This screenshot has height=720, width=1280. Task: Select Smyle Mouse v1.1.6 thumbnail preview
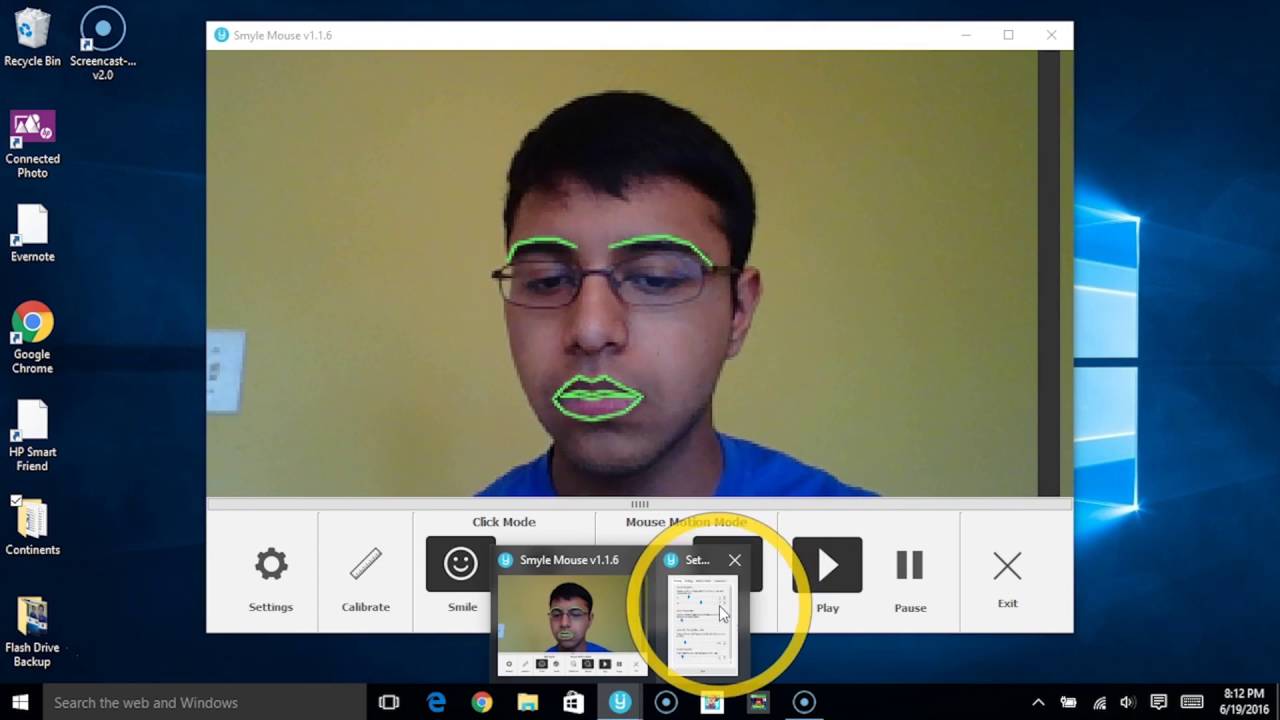click(x=571, y=624)
